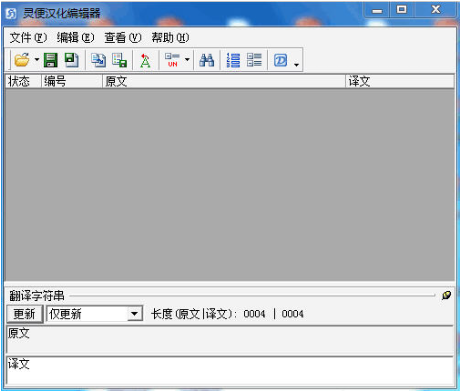
Task: Open the 文件(F) menu
Action: pyautogui.click(x=28, y=38)
